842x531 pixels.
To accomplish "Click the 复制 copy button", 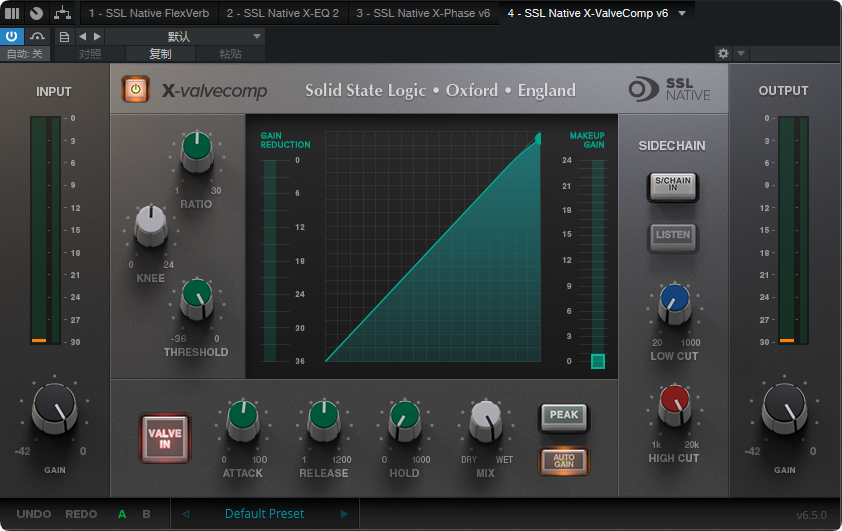I will click(160, 54).
